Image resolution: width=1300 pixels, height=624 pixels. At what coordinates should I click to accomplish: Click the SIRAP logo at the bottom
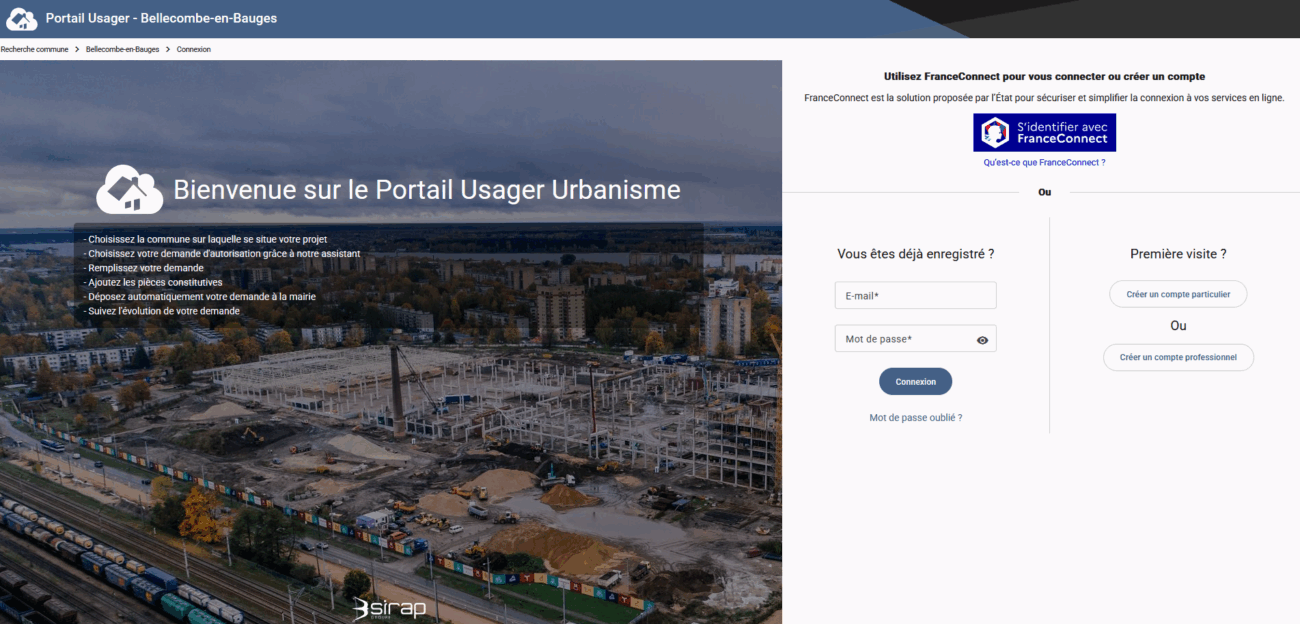[390, 608]
